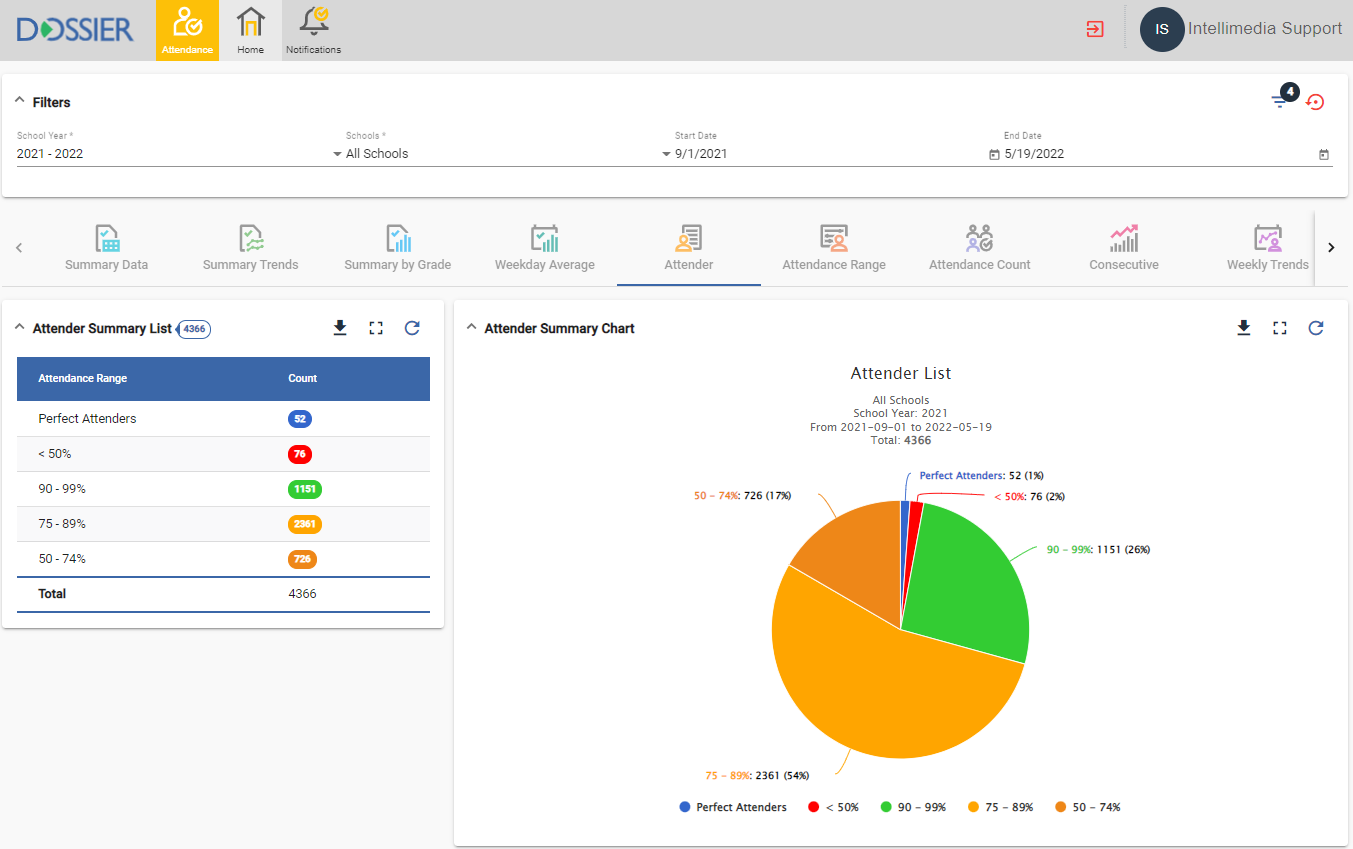Toggle the Perfect Attenders legend item
1353x849 pixels.
[733, 807]
